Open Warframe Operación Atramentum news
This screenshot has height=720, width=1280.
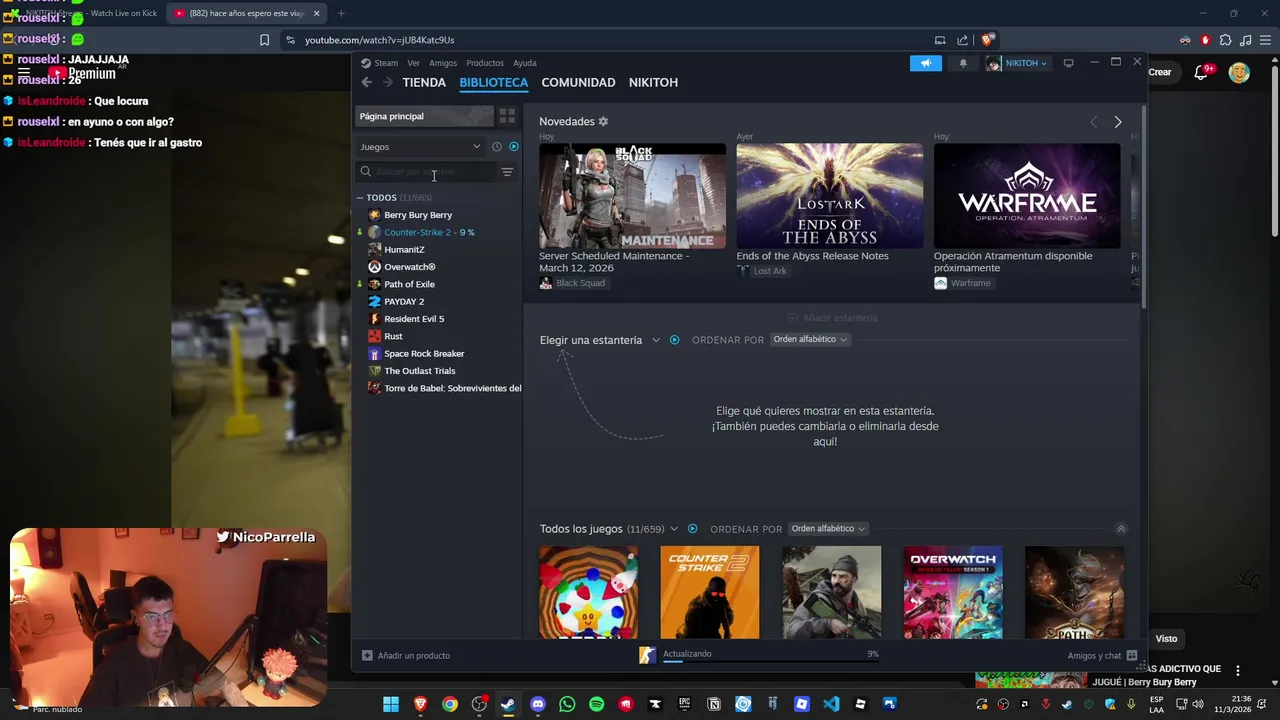(x=1027, y=196)
